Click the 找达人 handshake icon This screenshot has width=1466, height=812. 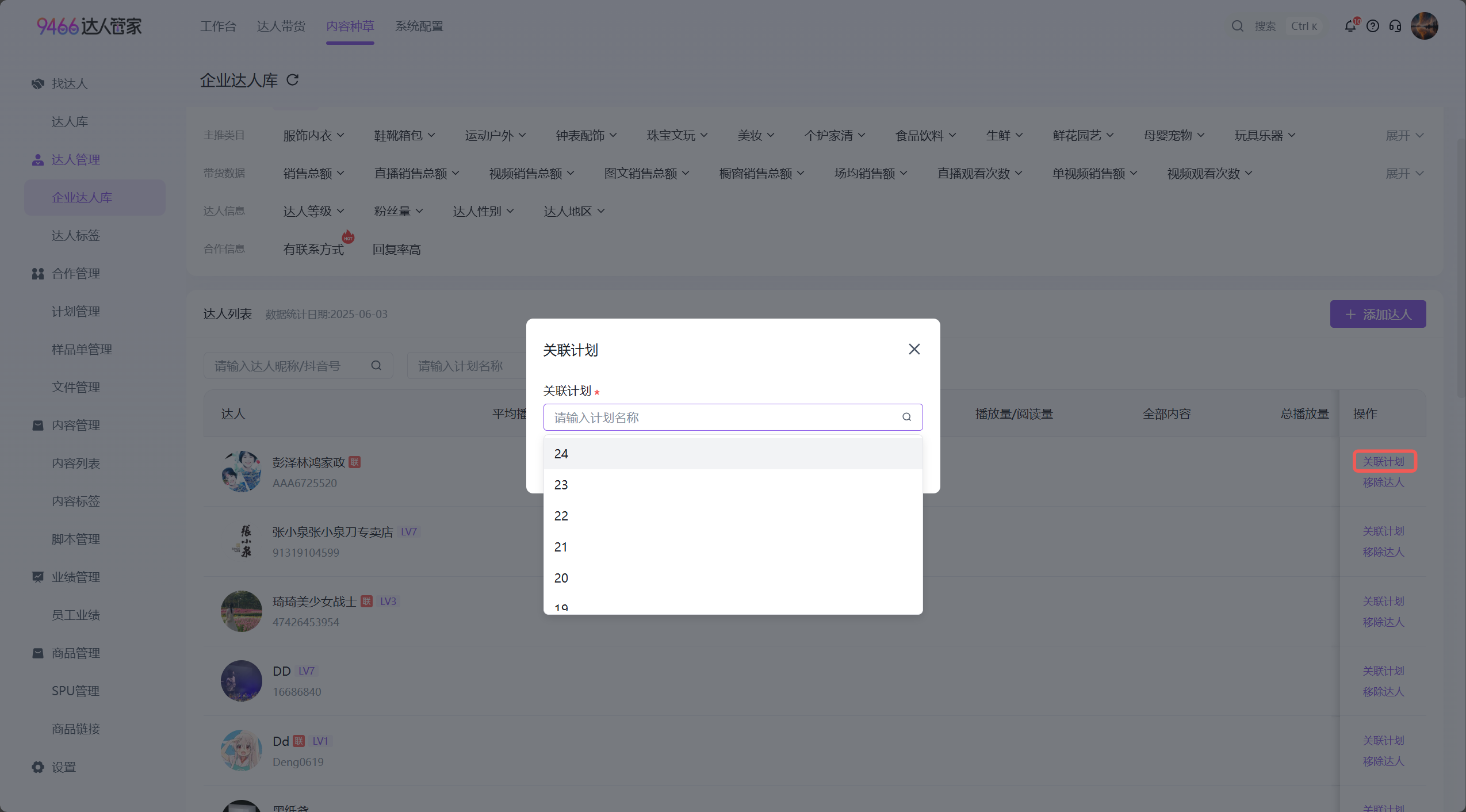point(38,84)
